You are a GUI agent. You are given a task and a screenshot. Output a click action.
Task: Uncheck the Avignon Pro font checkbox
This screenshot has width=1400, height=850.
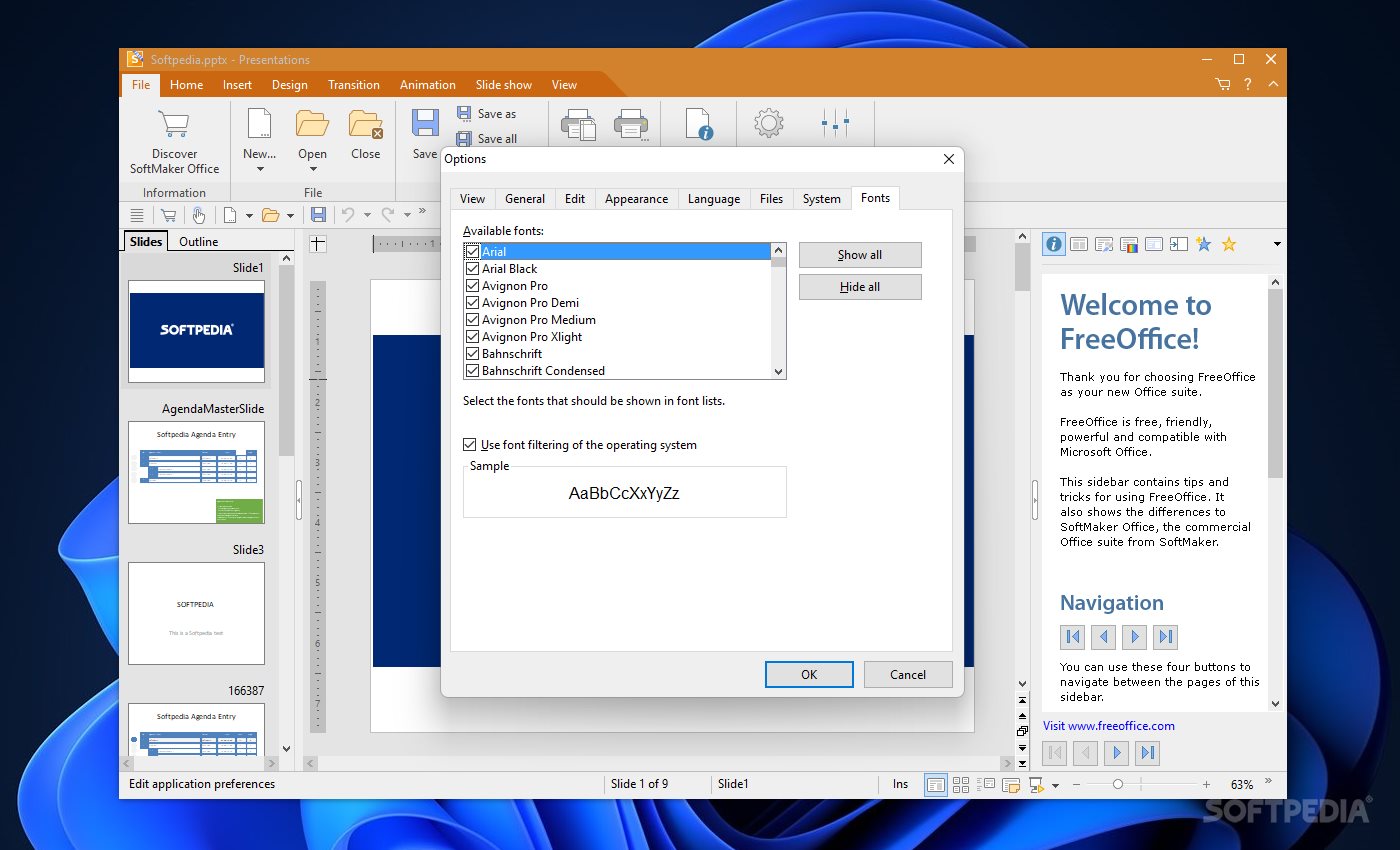[472, 286]
